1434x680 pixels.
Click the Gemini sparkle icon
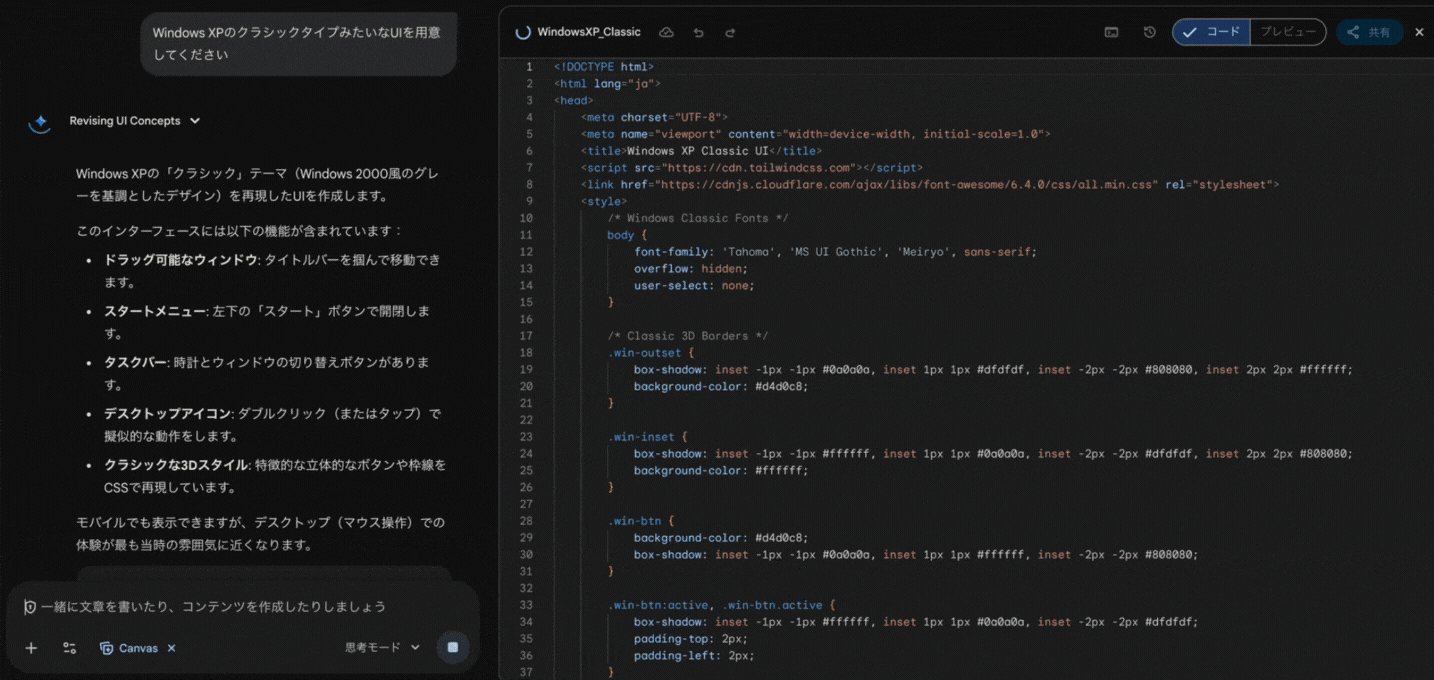pos(39,123)
